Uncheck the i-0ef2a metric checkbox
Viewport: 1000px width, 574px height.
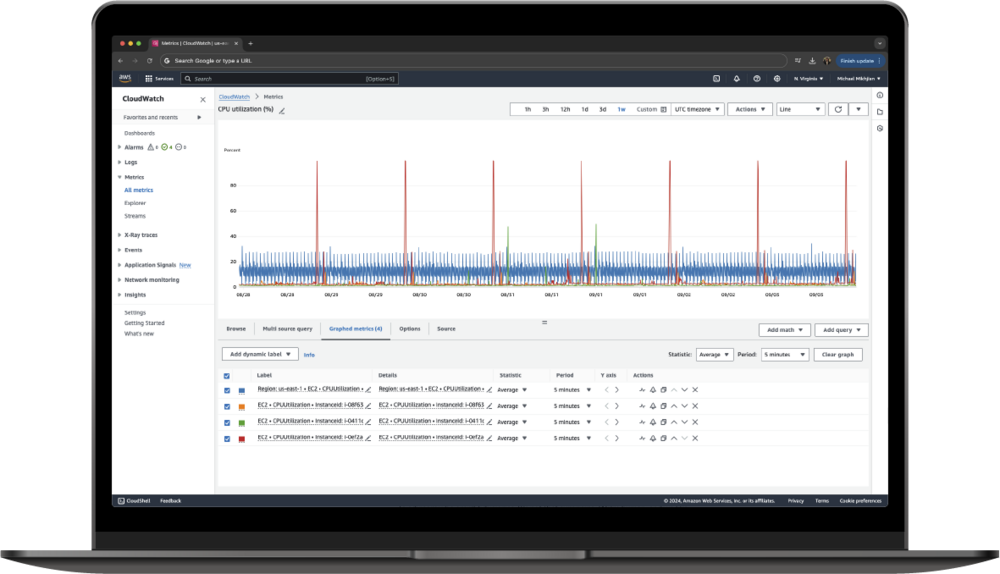[226, 439]
